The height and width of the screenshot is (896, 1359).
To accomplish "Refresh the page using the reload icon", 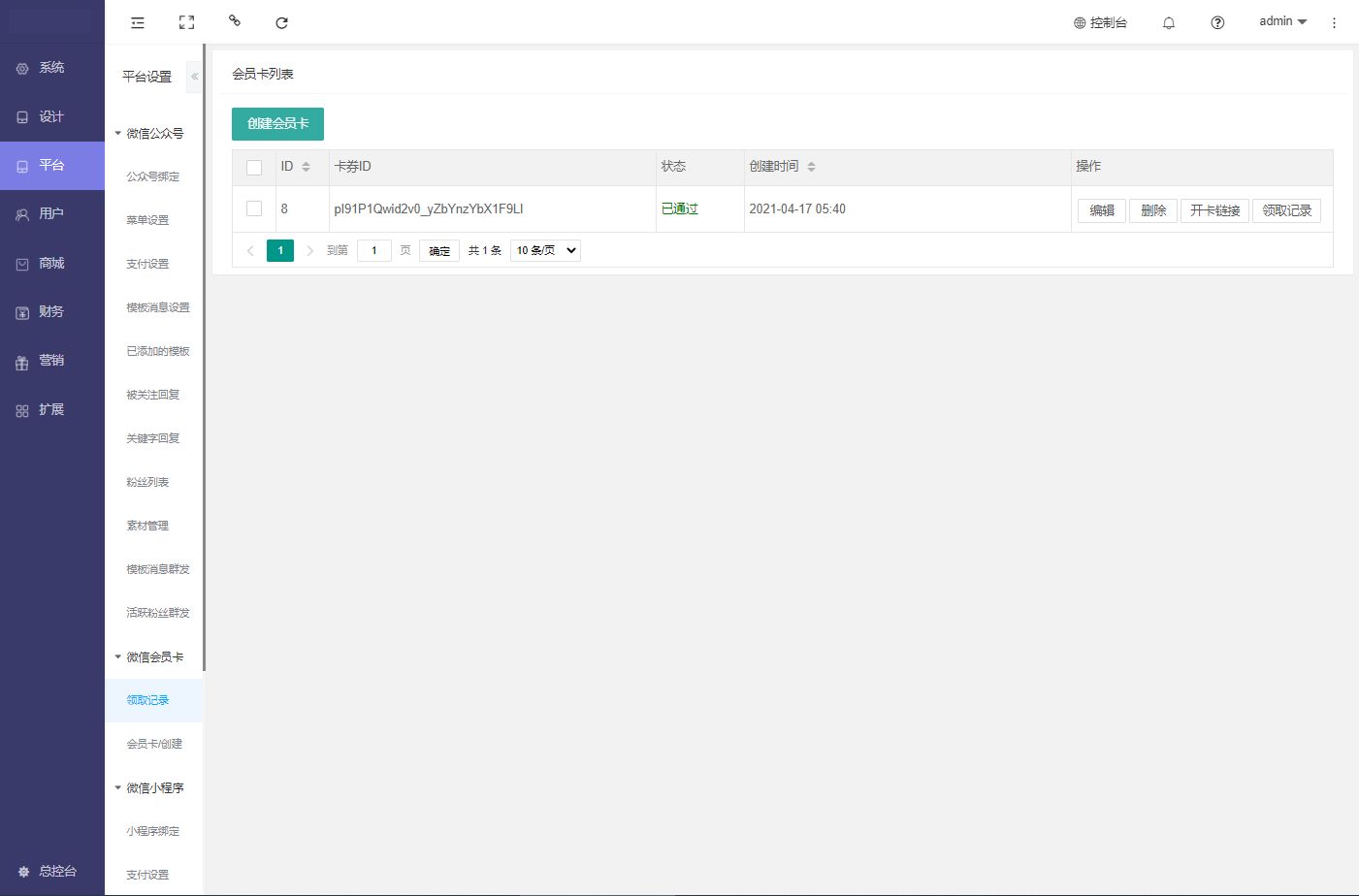I will click(281, 22).
